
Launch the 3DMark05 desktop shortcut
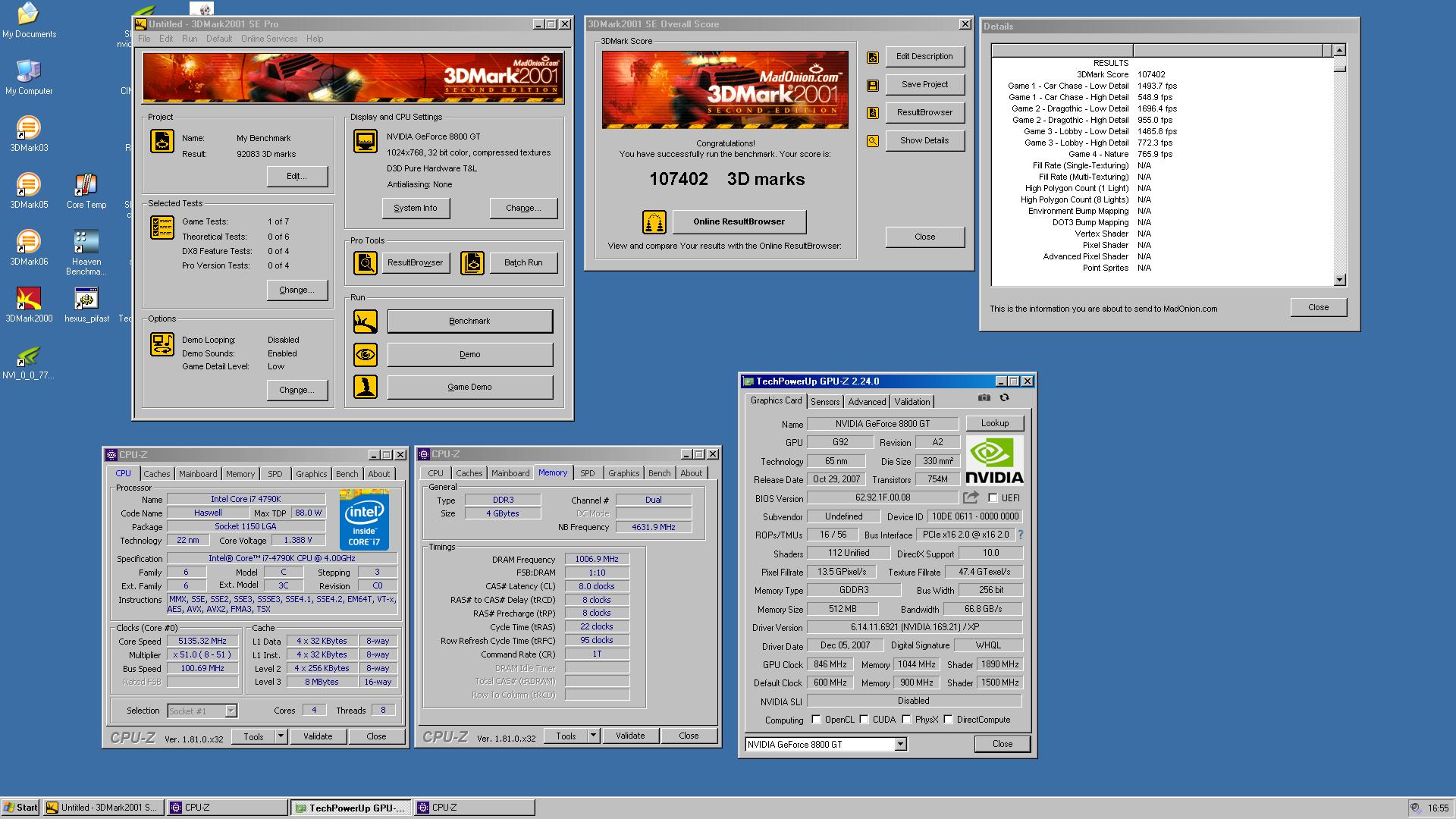point(29,190)
